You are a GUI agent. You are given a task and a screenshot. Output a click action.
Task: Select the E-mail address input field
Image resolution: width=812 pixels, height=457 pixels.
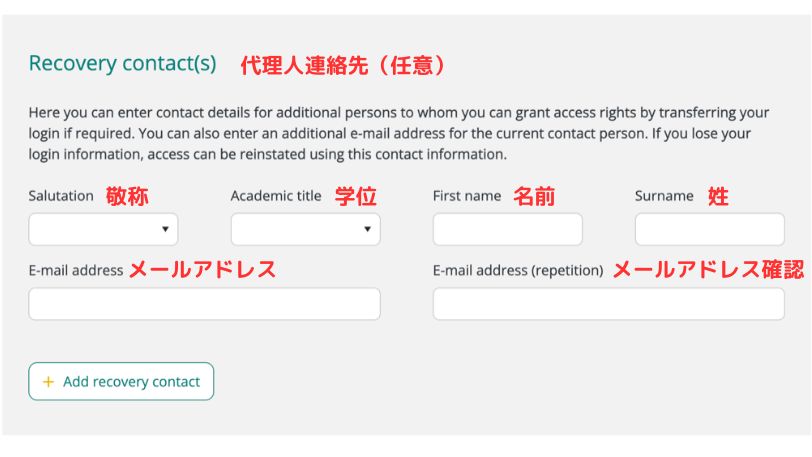click(204, 304)
